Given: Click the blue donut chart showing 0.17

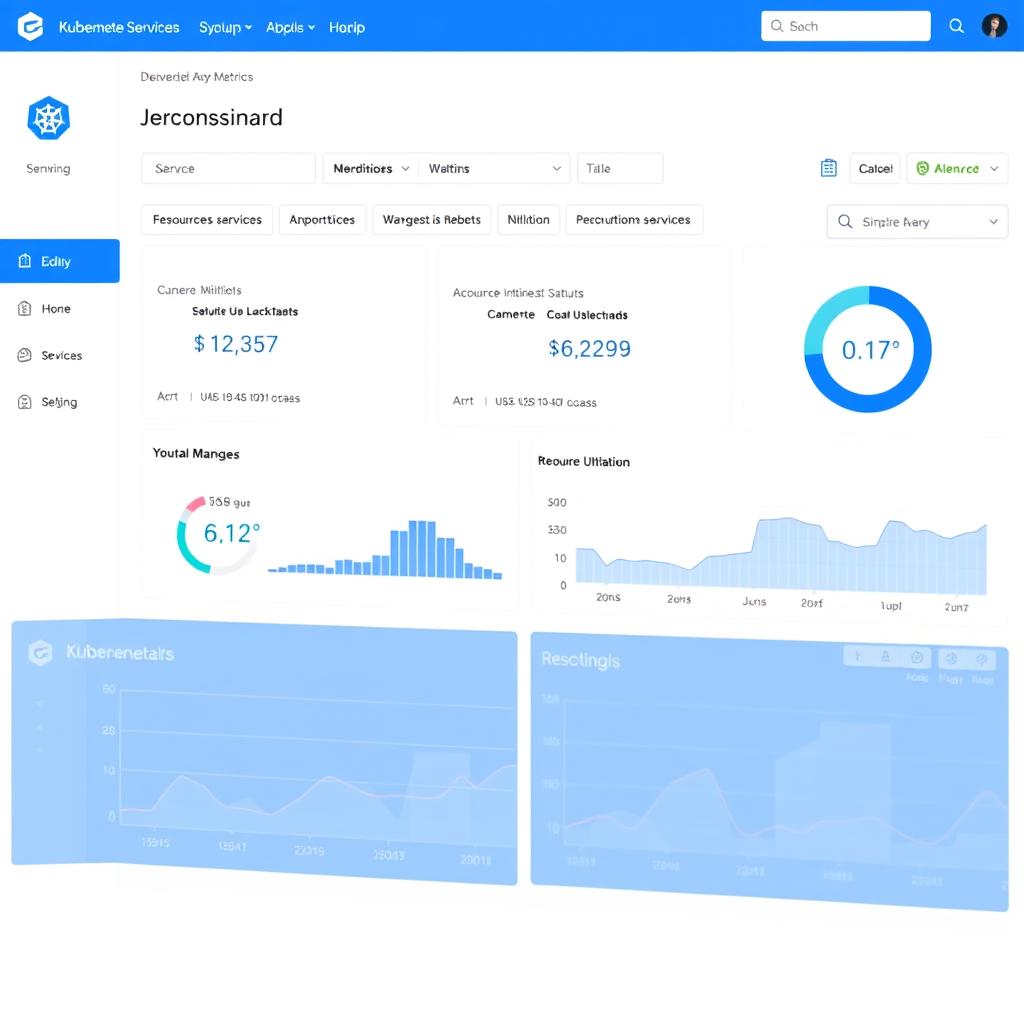Looking at the screenshot, I should click(867, 349).
